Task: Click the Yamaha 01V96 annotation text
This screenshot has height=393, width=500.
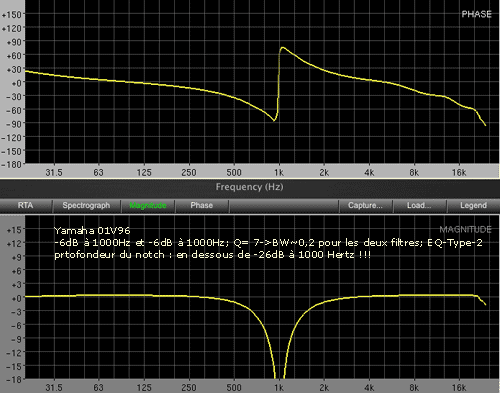Action: (92, 231)
